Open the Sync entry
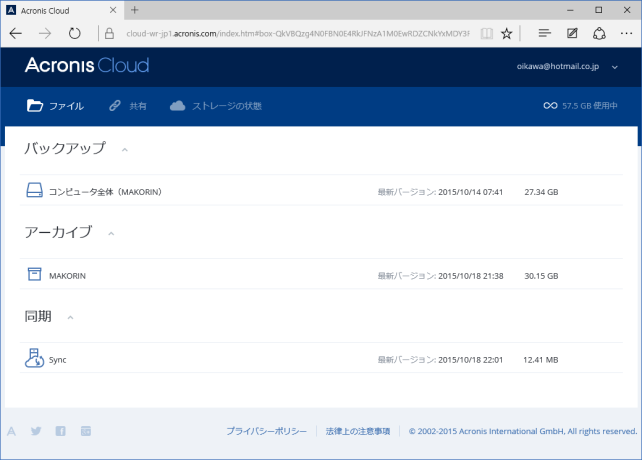The height and width of the screenshot is (460, 642). [58, 360]
